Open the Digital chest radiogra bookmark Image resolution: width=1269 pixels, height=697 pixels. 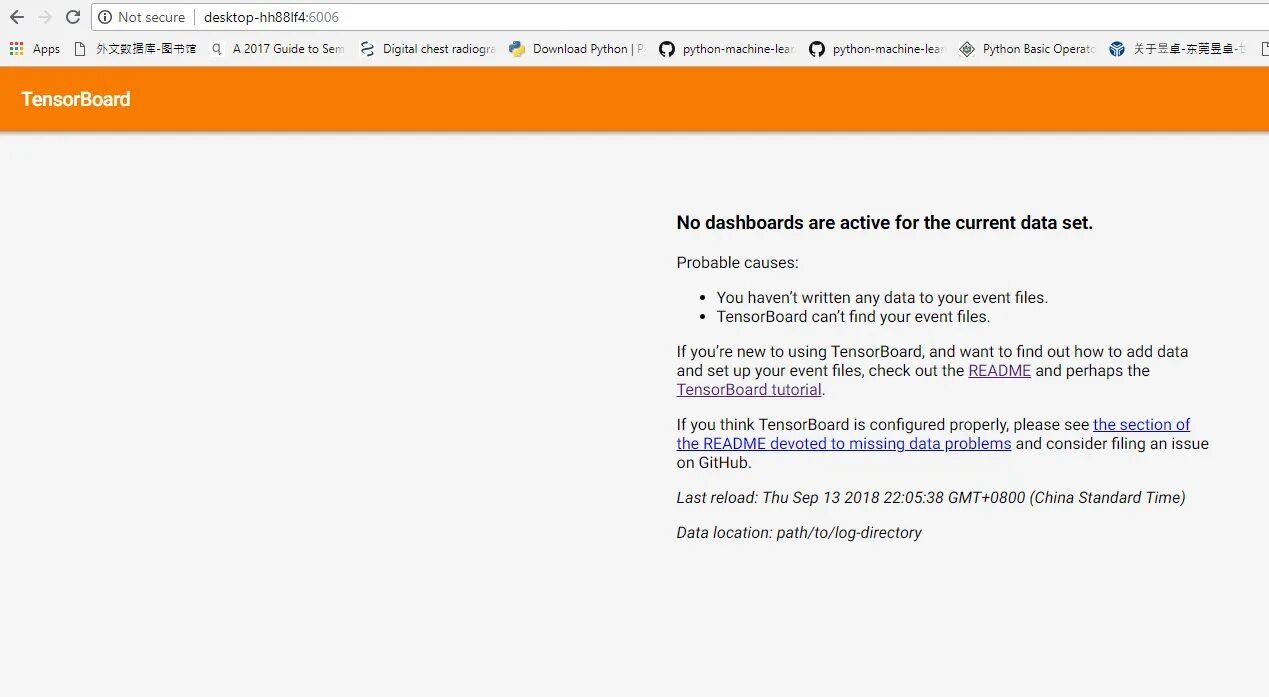pos(427,48)
